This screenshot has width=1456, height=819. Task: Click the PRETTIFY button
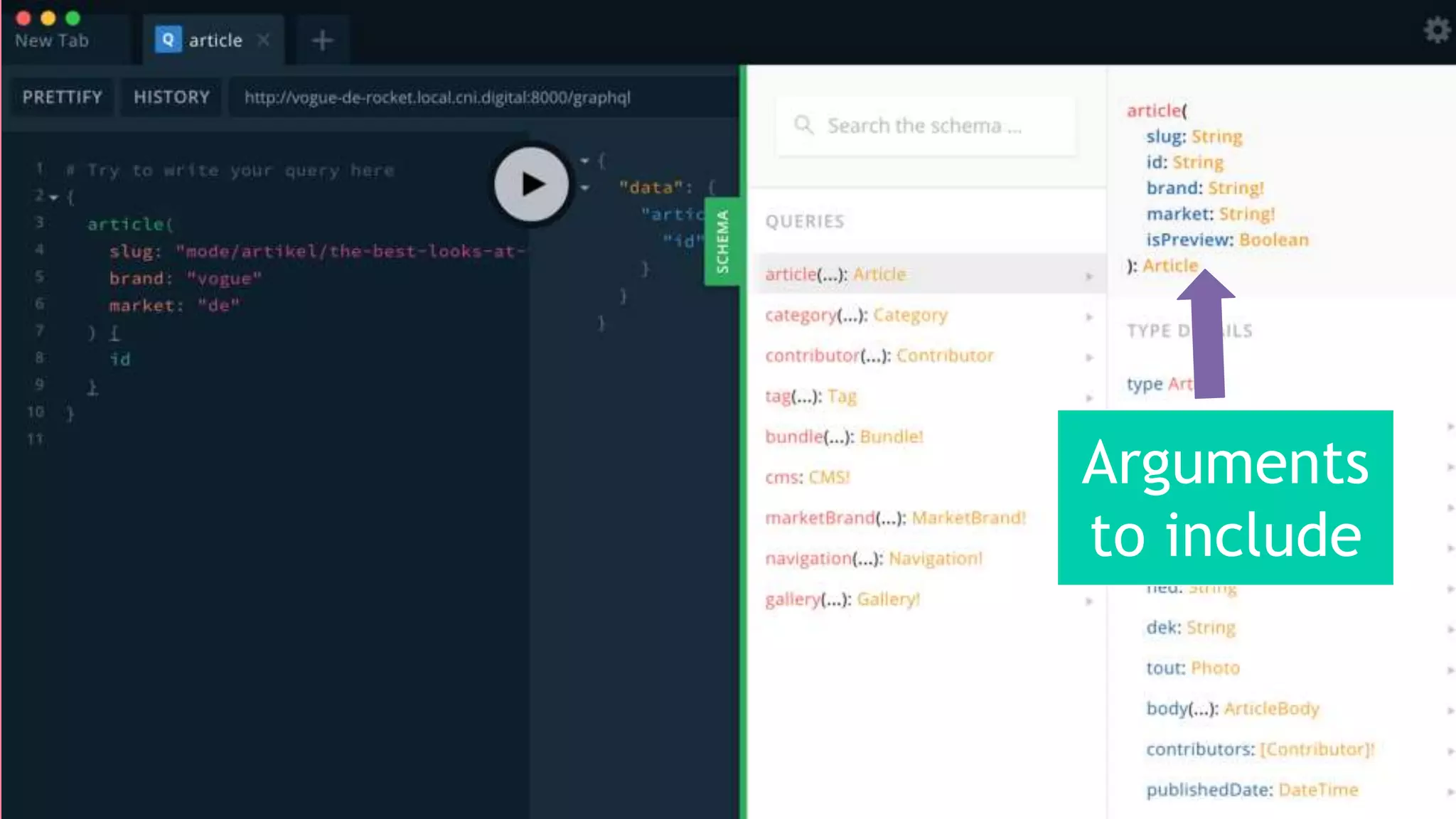(63, 97)
